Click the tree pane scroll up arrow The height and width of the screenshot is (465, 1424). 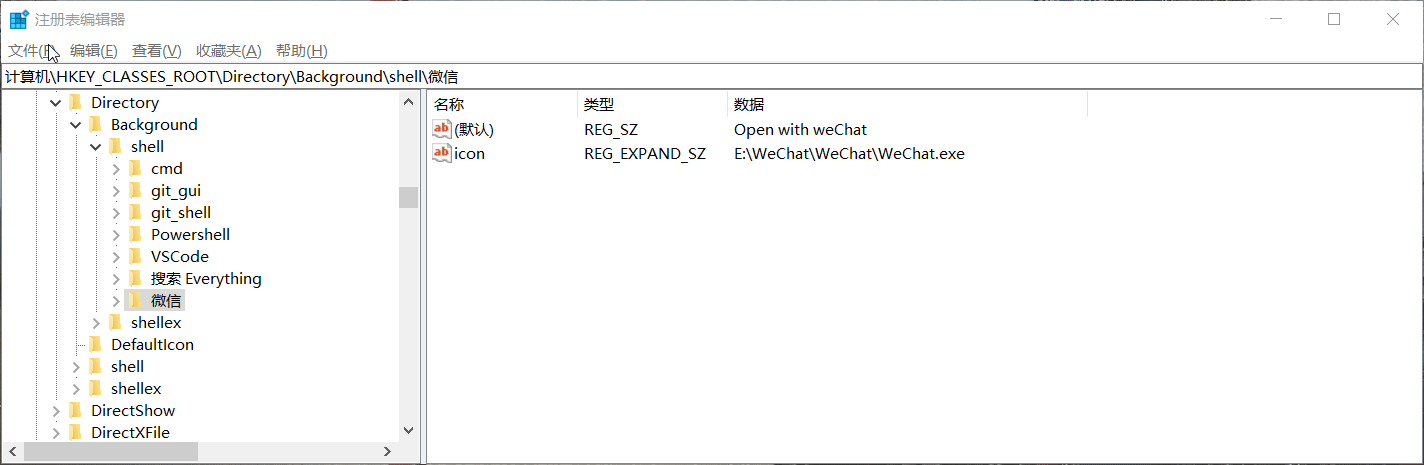click(408, 102)
